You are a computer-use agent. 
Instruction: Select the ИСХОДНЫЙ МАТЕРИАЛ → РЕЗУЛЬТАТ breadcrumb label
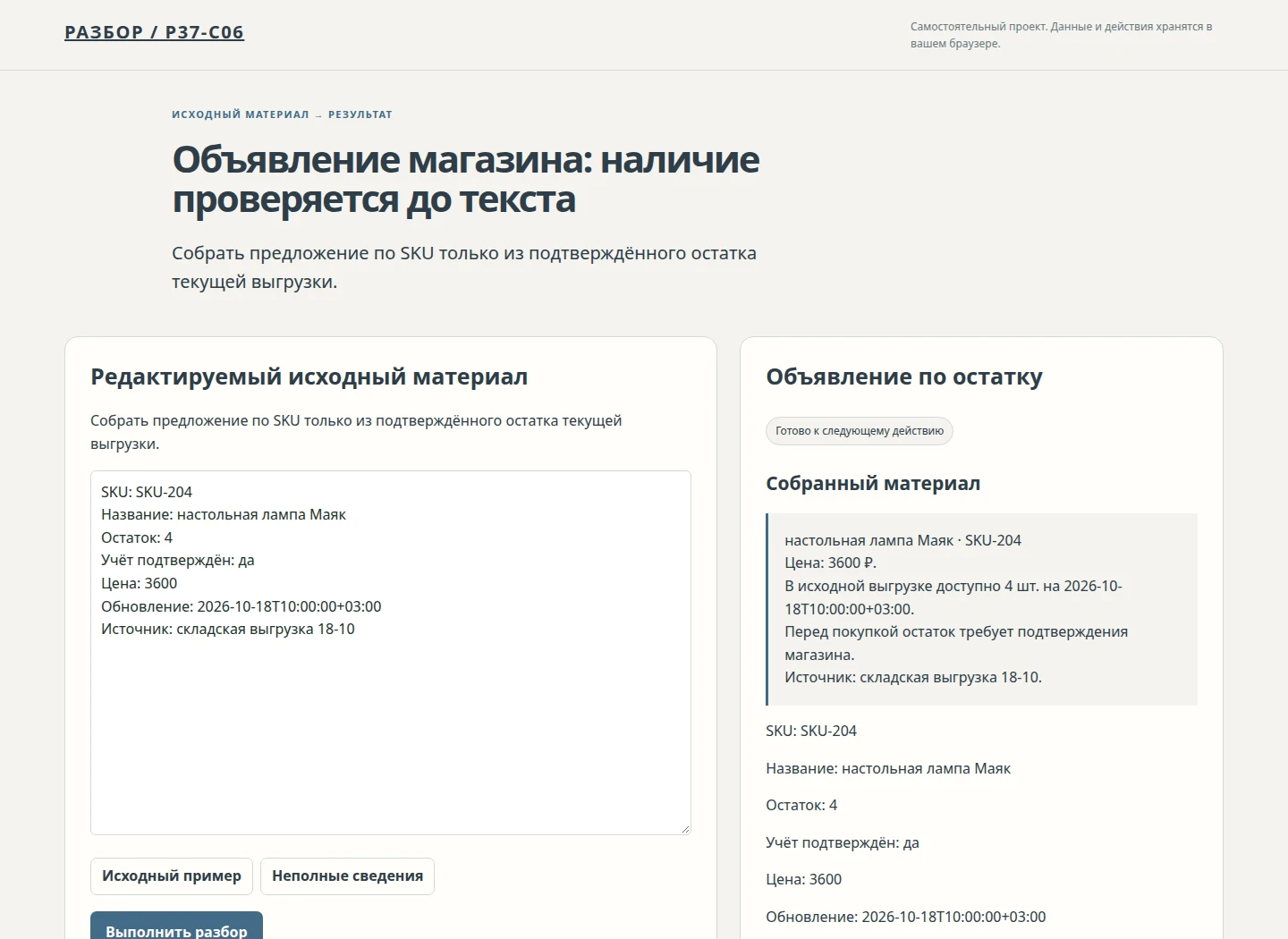(x=282, y=114)
